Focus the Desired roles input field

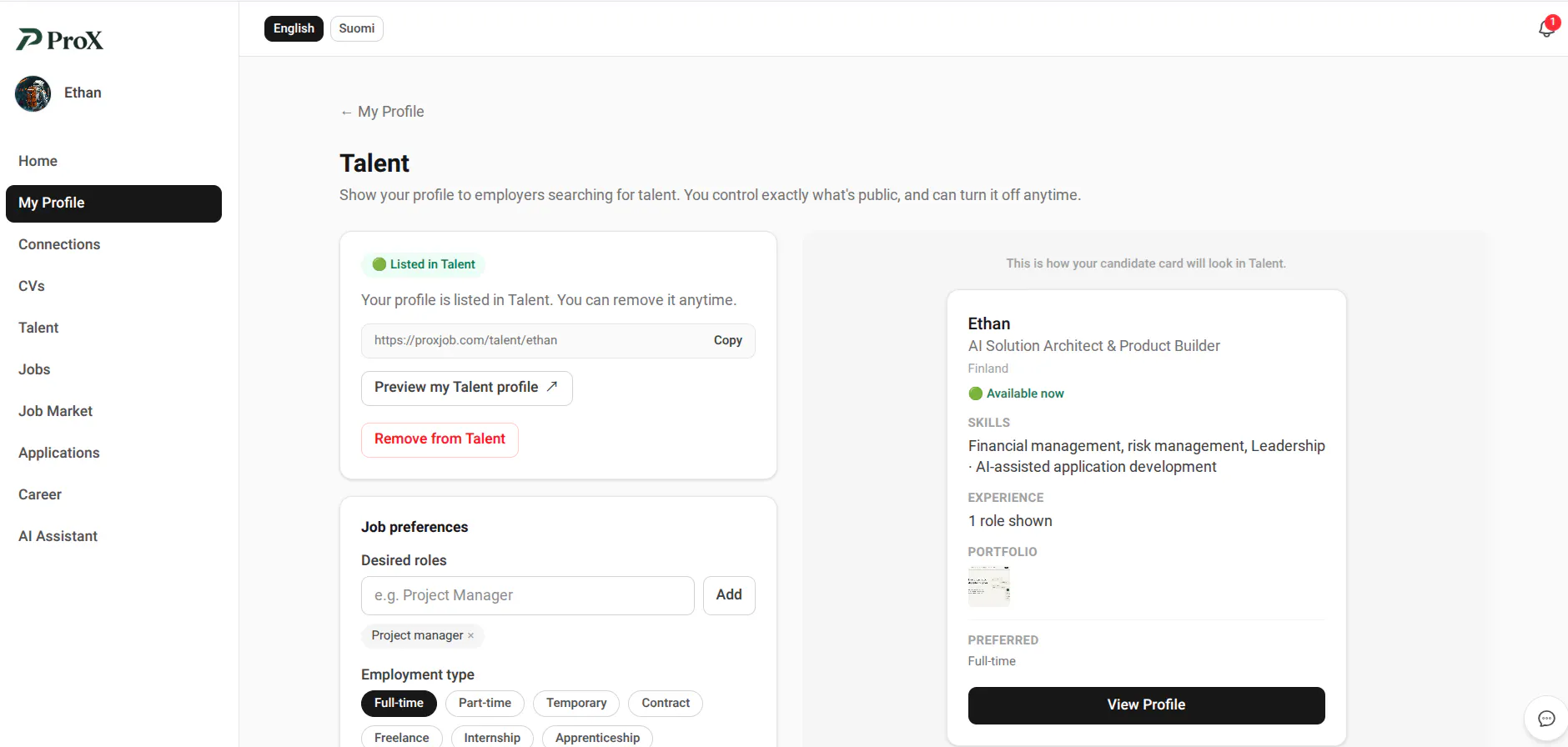point(527,595)
